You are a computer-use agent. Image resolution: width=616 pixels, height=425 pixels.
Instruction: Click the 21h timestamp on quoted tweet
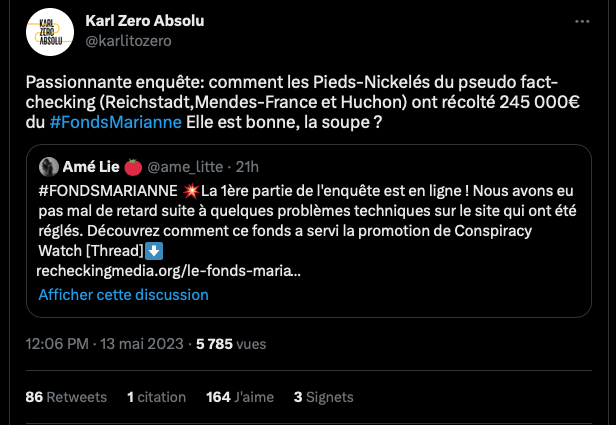pos(246,166)
